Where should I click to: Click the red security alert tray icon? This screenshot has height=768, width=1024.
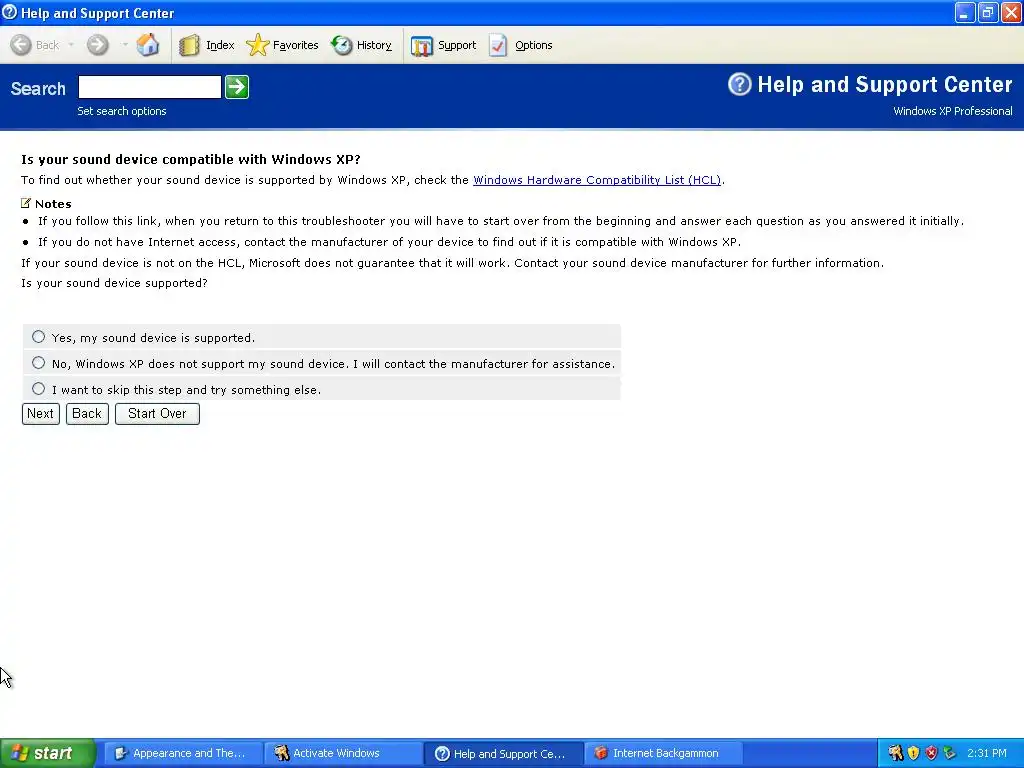932,753
